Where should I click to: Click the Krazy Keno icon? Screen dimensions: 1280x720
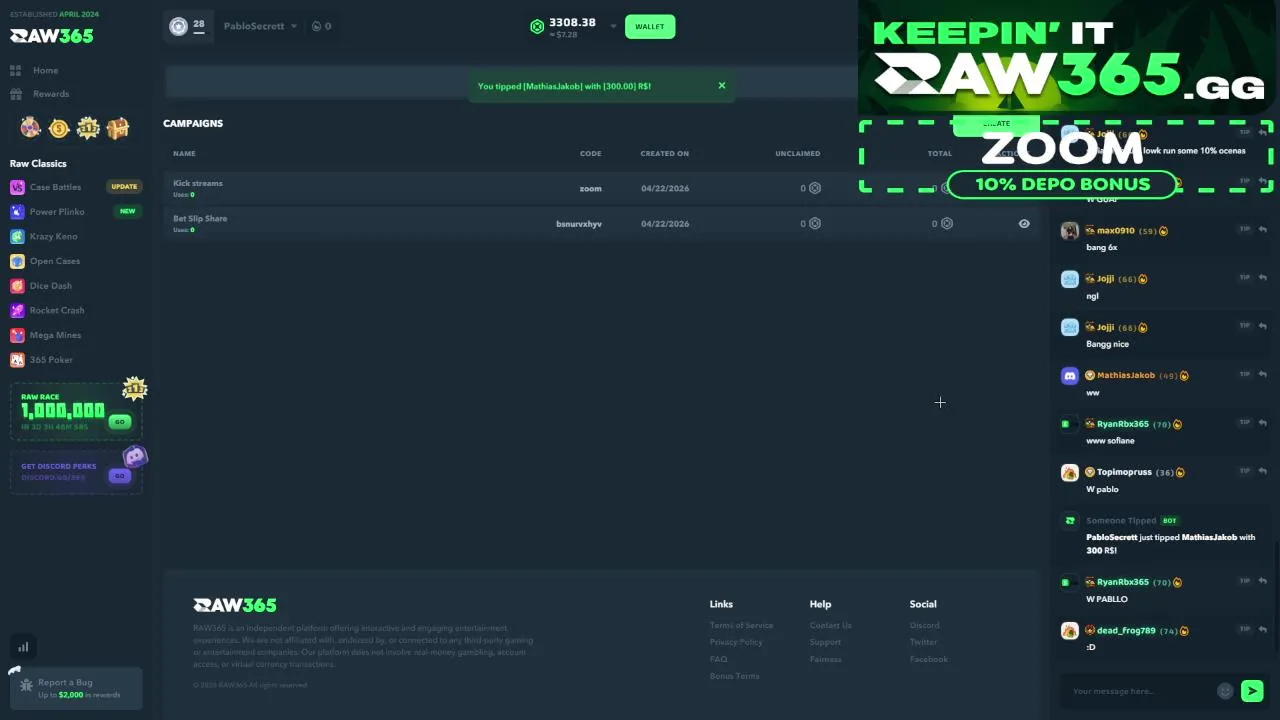coord(17,237)
